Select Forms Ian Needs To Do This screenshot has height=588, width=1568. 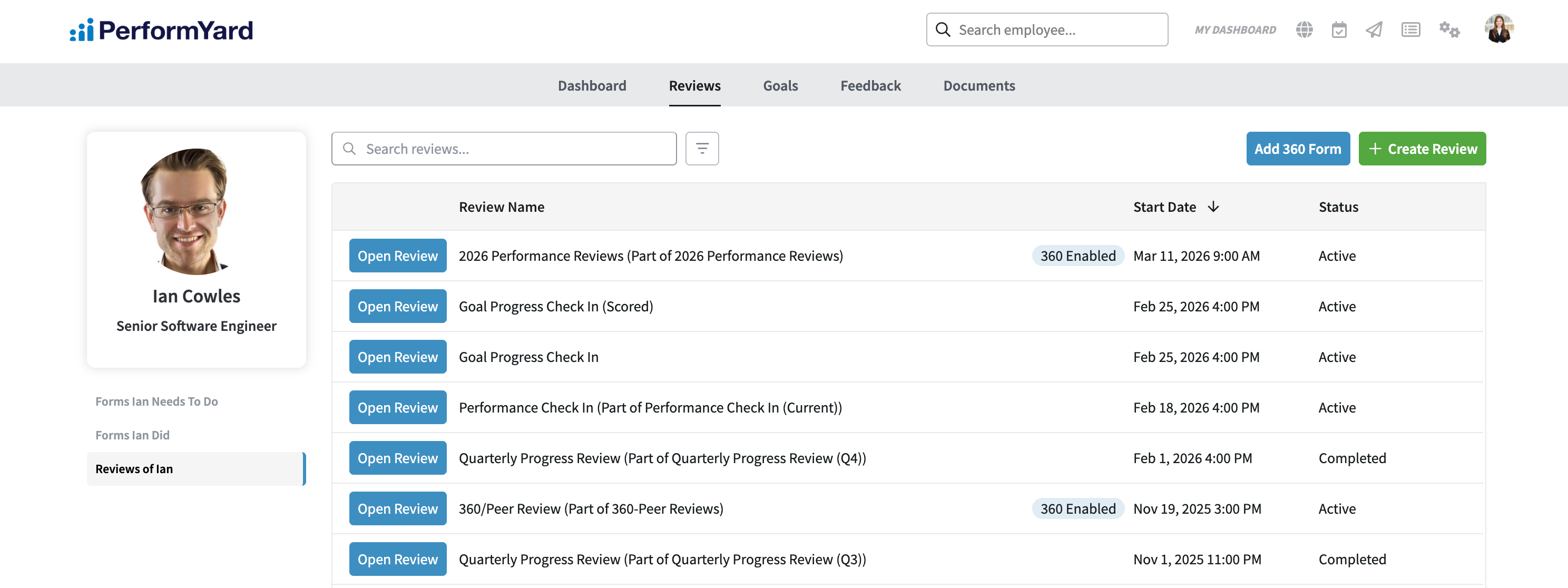click(156, 401)
